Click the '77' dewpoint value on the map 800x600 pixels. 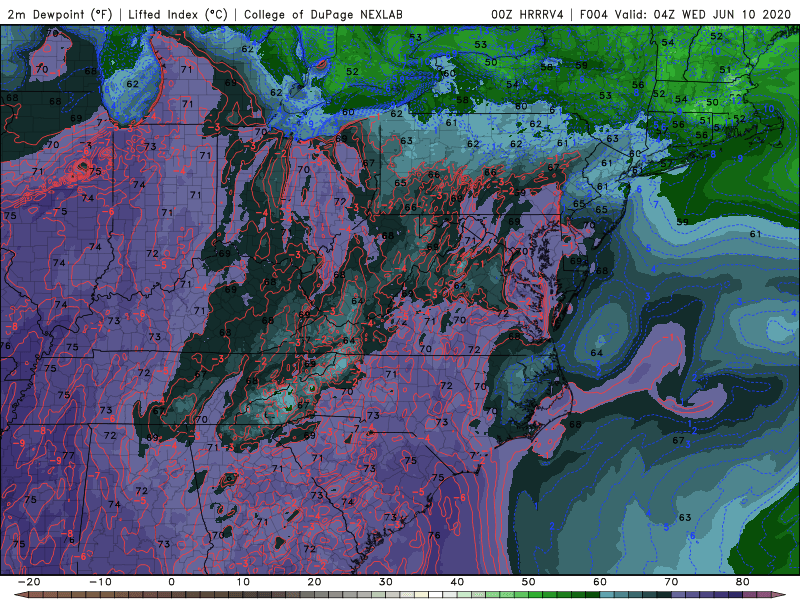click(x=68, y=456)
